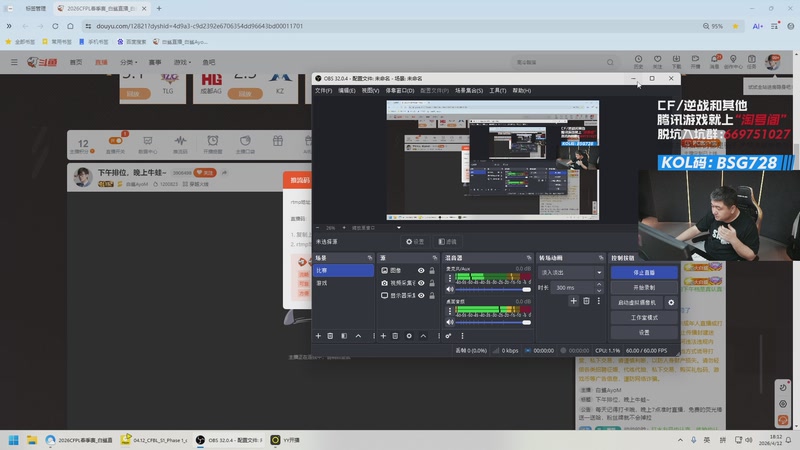The height and width of the screenshot is (450, 800).
Task: Open Douyu follow heart icon in header
Action: (x=657, y=61)
